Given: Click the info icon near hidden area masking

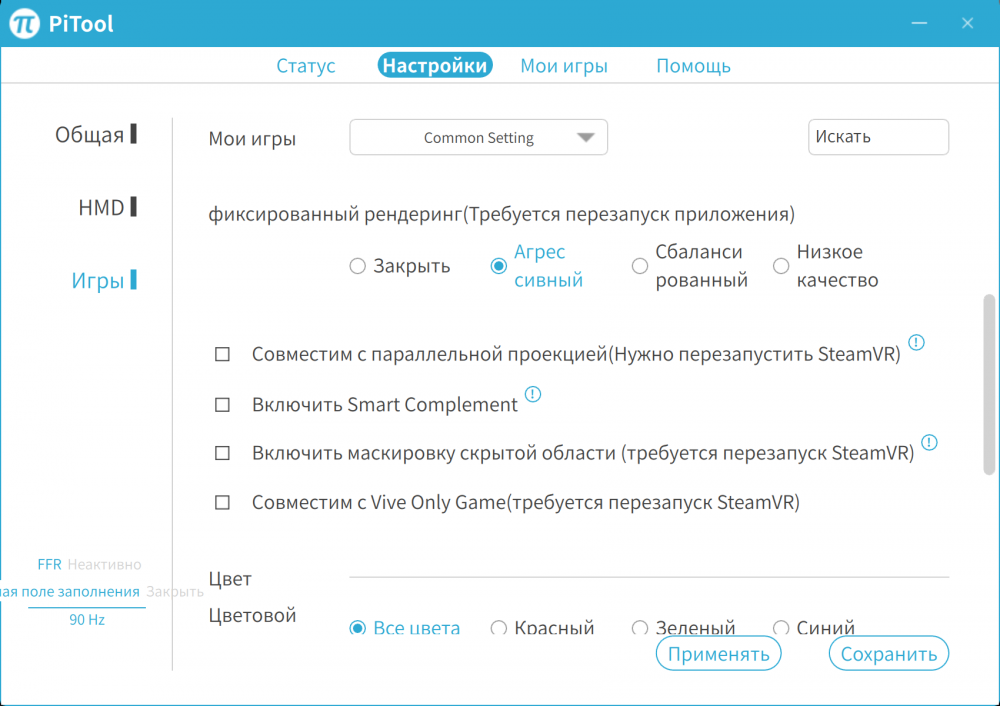Looking at the screenshot, I should (930, 443).
